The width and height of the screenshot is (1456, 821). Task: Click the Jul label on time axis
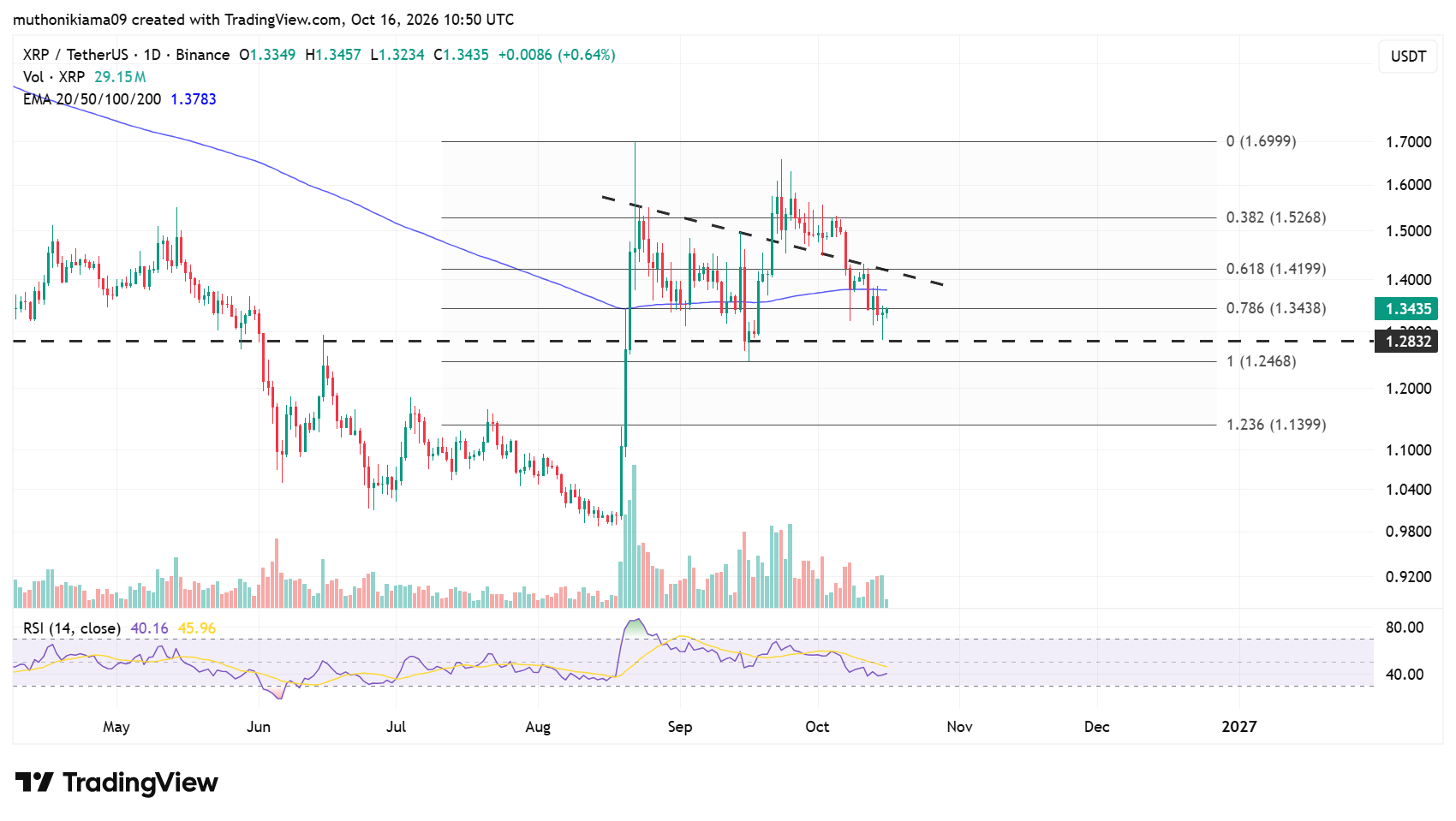click(396, 727)
